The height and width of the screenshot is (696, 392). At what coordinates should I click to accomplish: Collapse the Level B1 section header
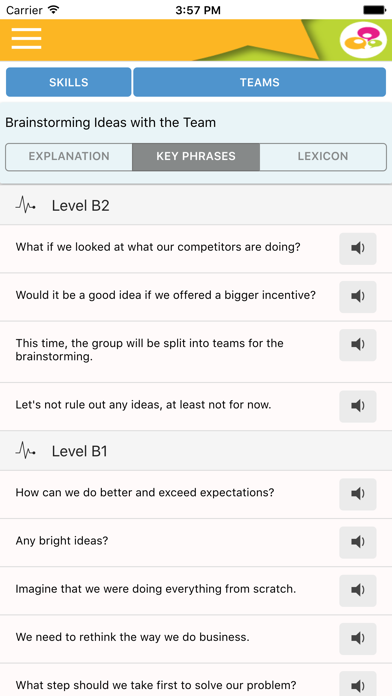(196, 451)
